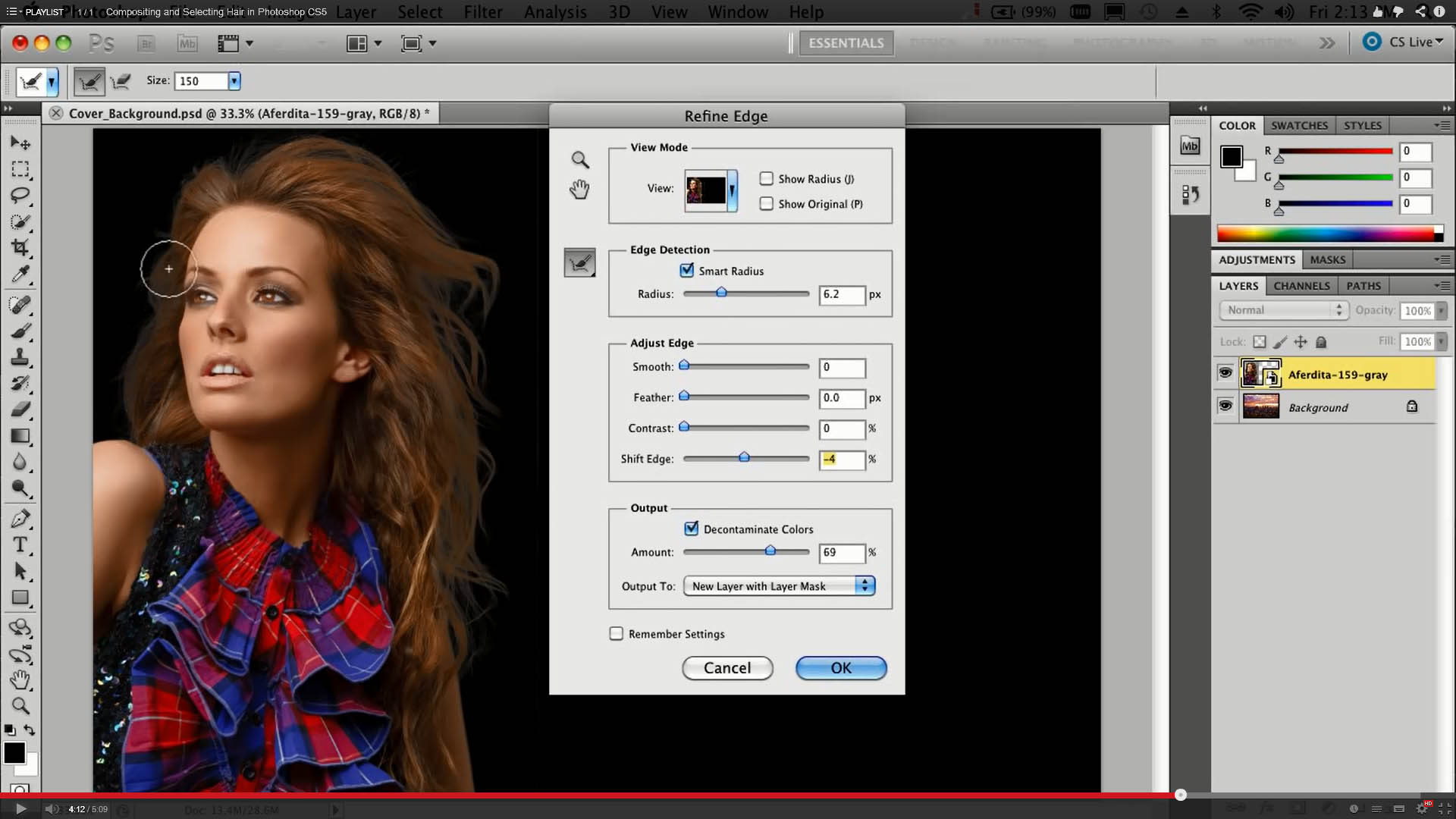Select the Zoom tool in Refine Edge

579,159
